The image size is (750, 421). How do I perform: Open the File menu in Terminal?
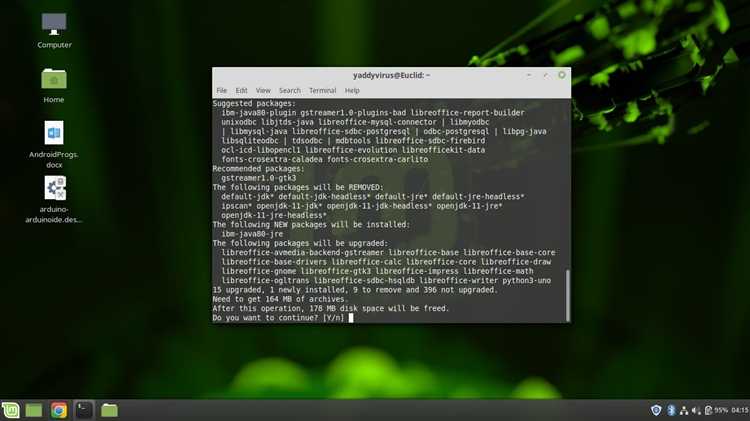point(221,90)
